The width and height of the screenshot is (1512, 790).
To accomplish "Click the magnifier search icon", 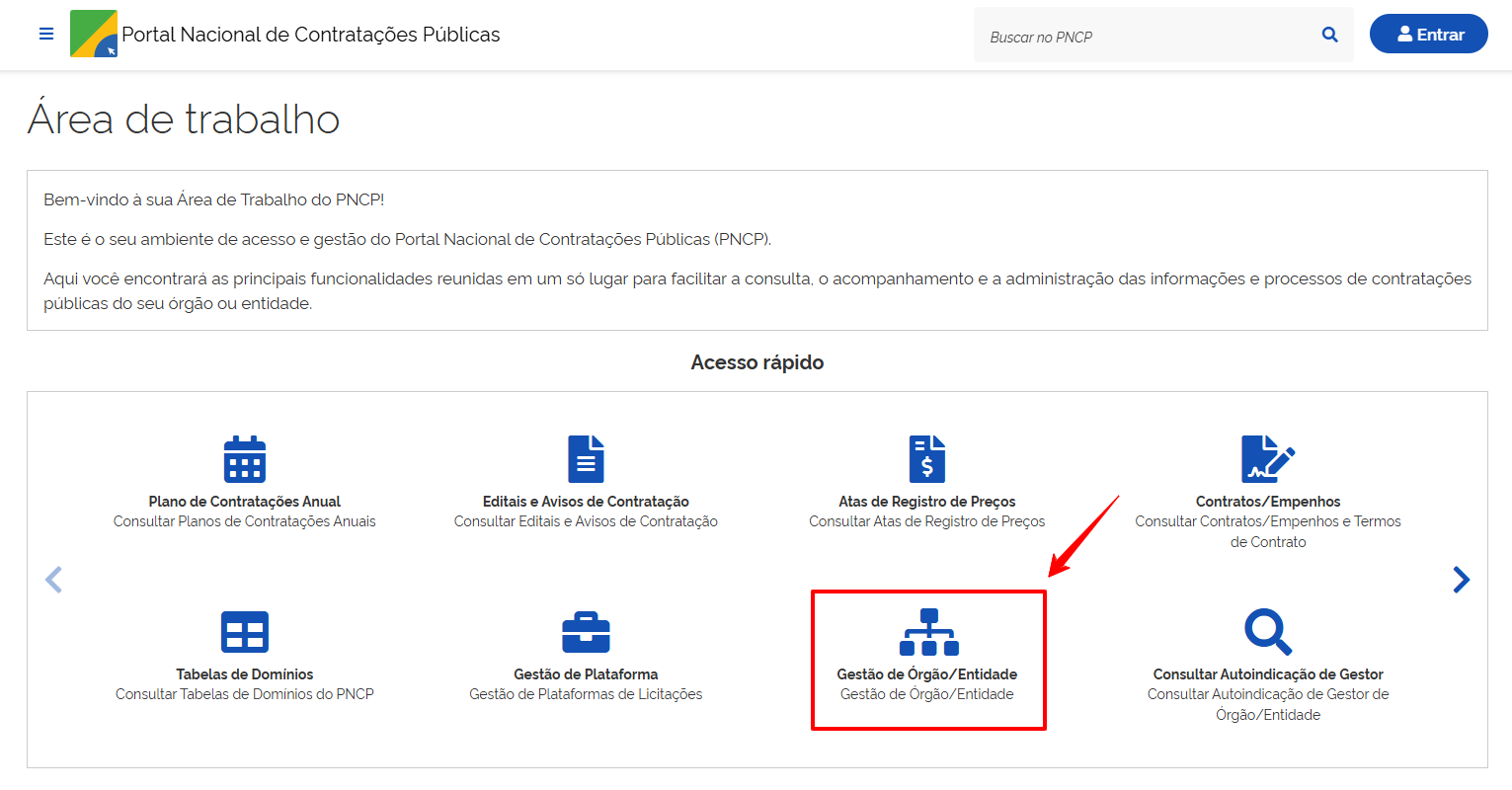I will (x=1329, y=35).
